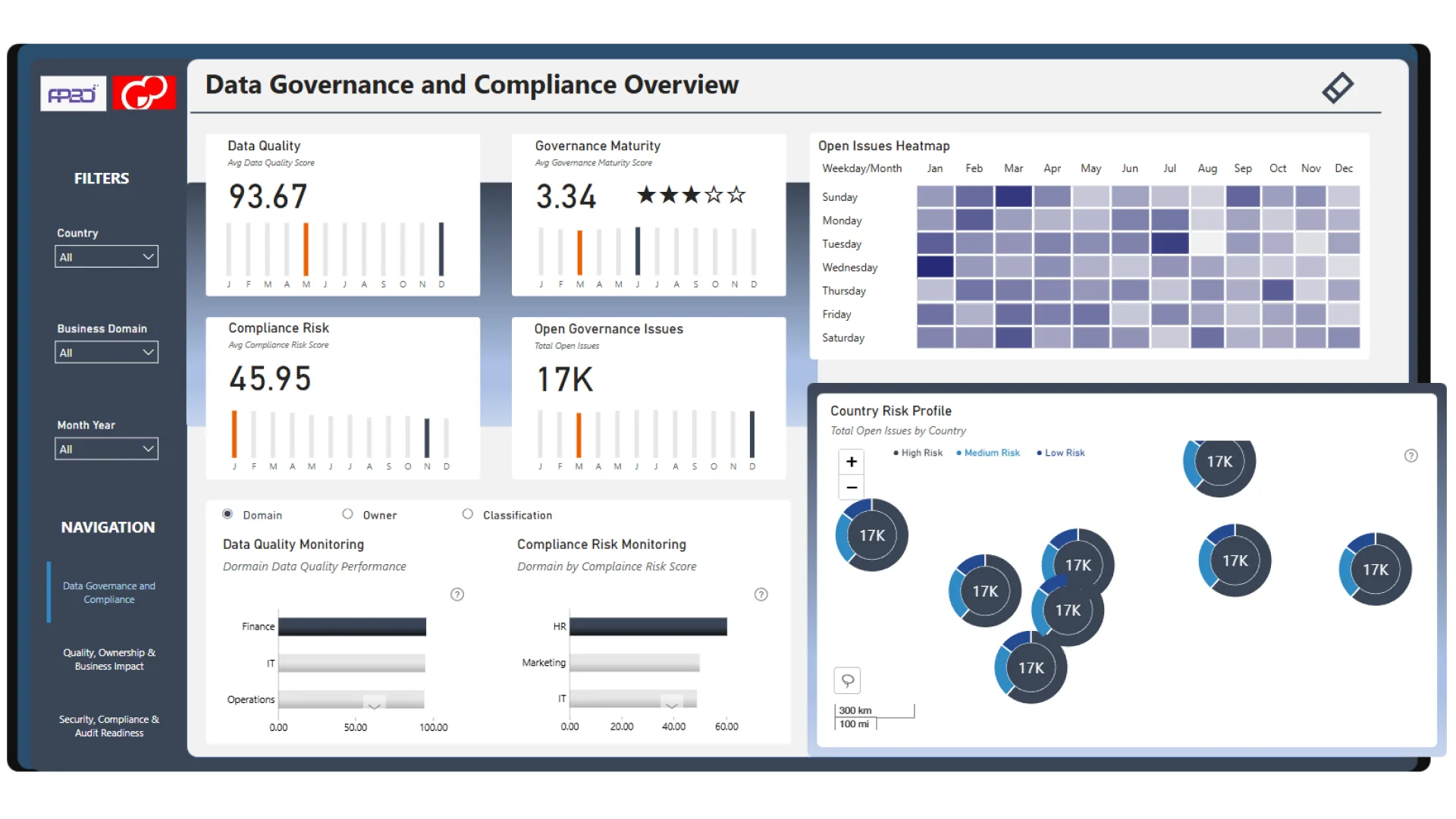1456x819 pixels.
Task: Select the Owner radio button
Action: pyautogui.click(x=347, y=514)
